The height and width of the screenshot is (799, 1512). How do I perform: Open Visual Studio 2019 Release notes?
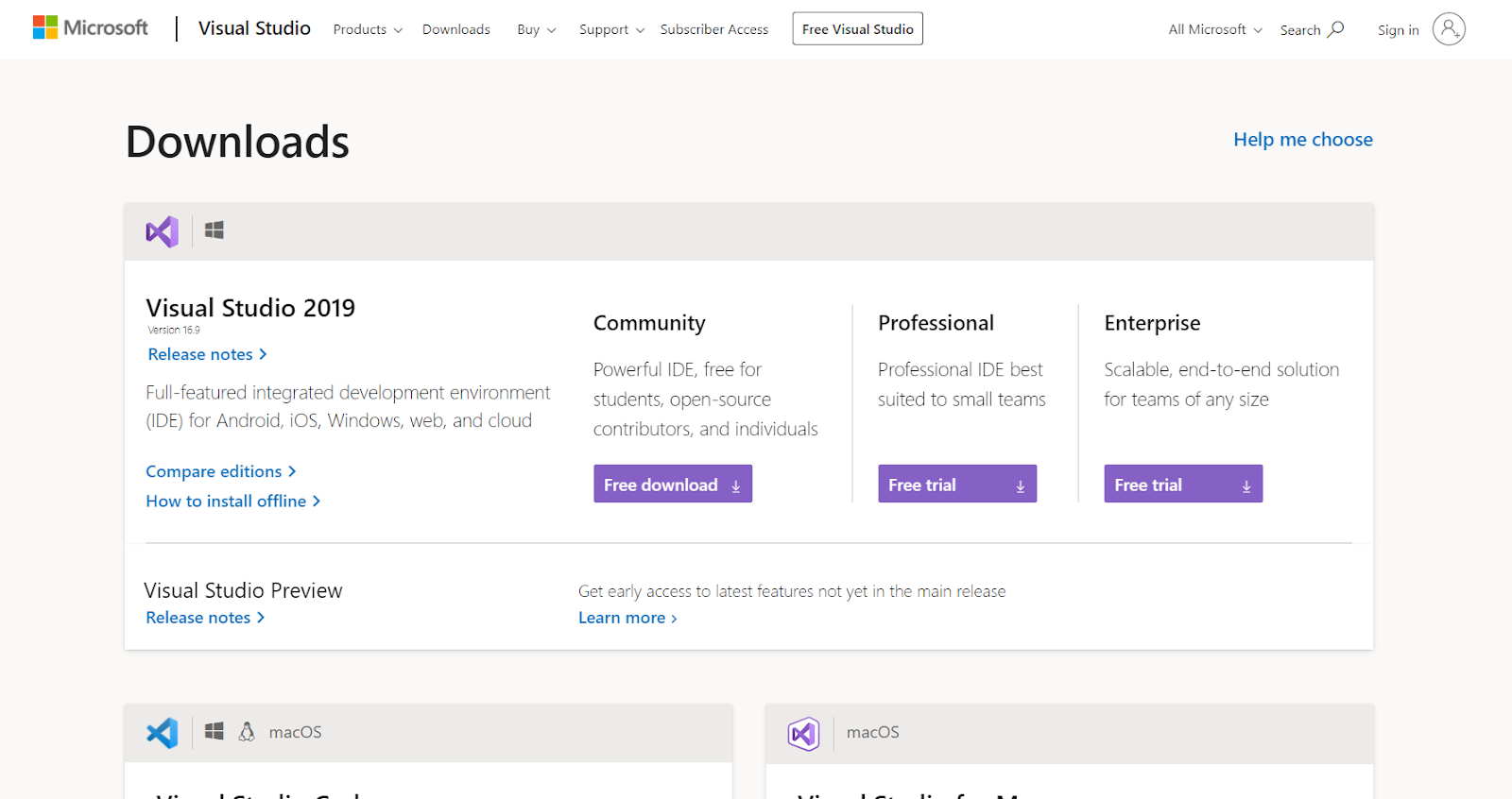point(207,354)
